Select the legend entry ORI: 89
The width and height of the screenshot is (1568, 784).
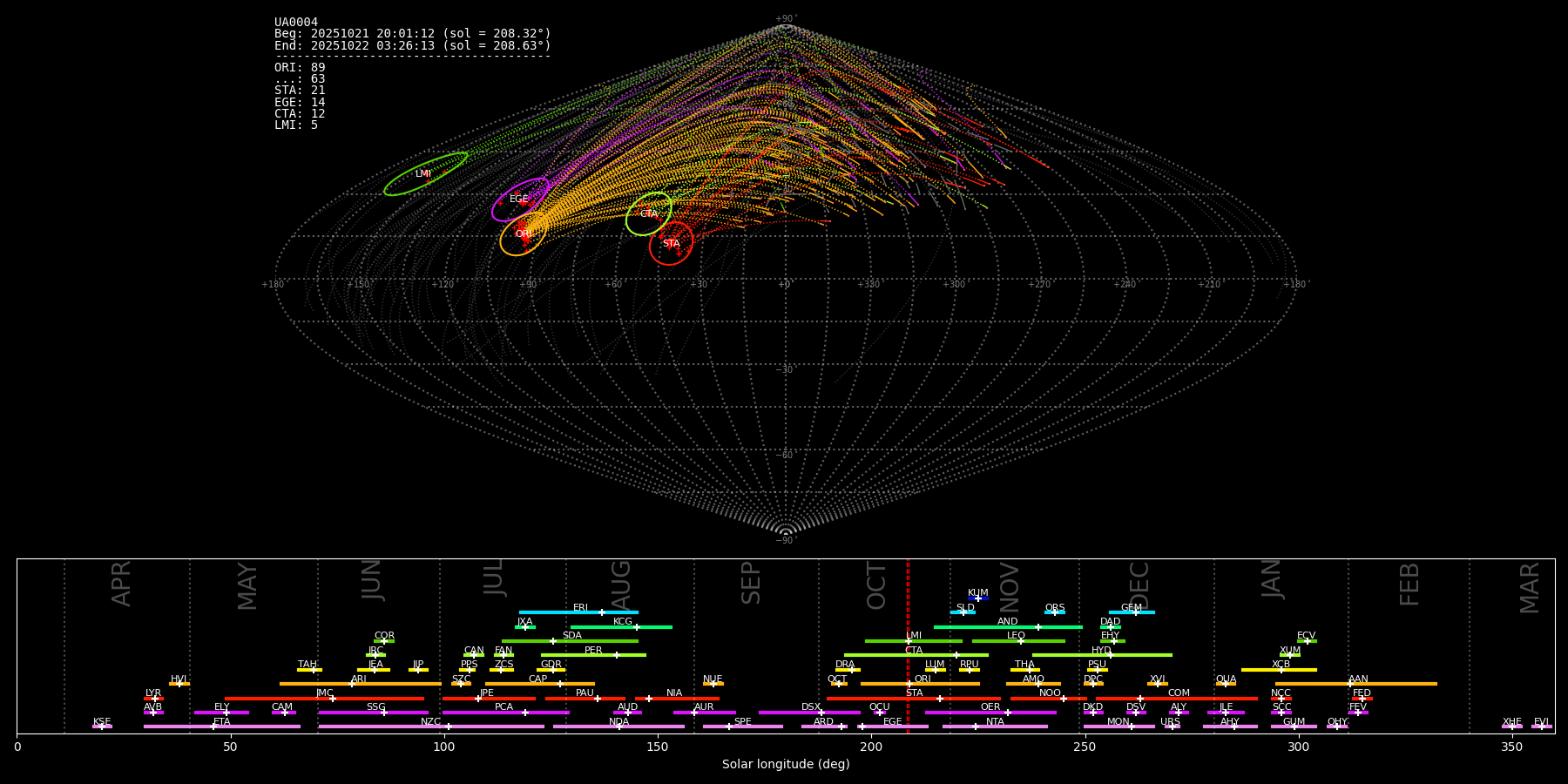[x=300, y=68]
